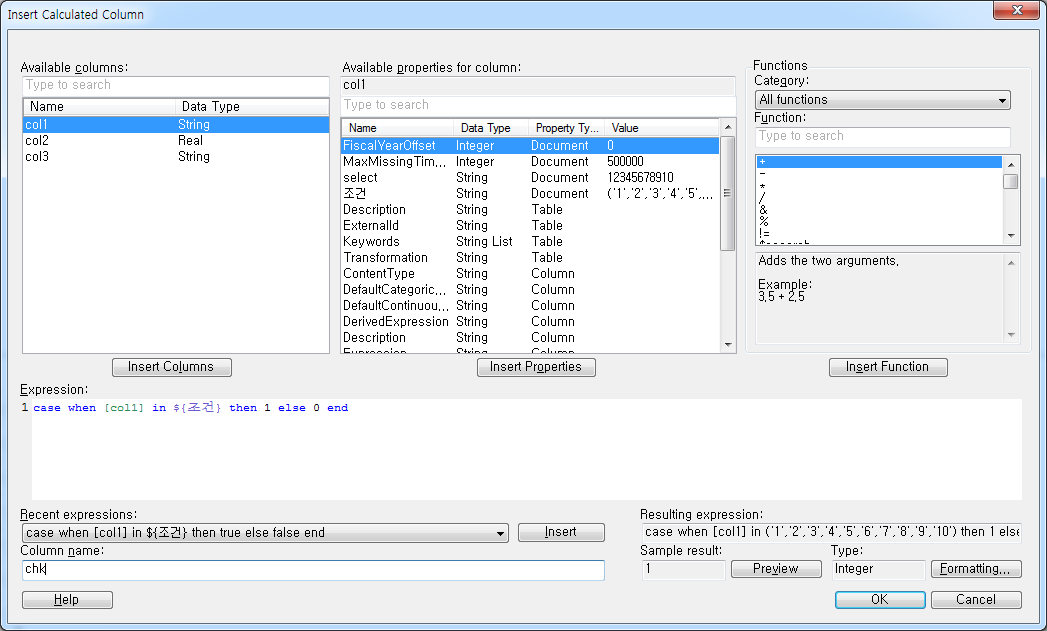Select the & function in the list

click(879, 210)
